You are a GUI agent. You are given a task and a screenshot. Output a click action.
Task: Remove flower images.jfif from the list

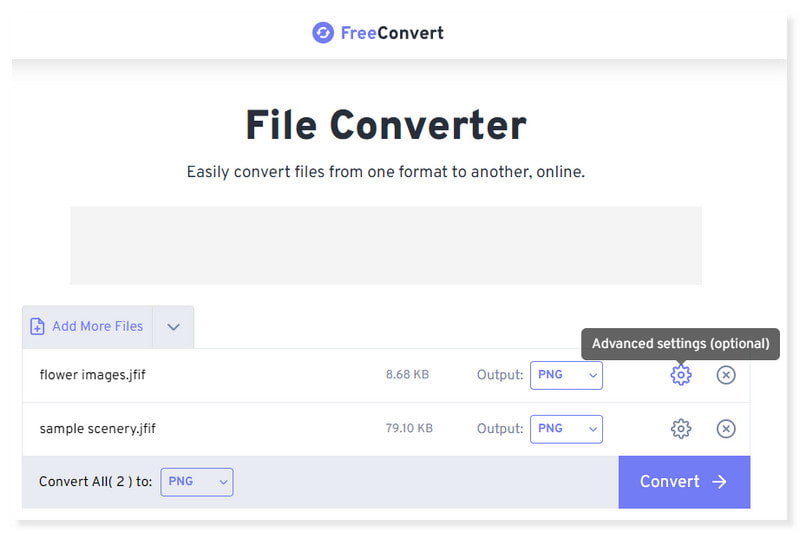point(726,375)
